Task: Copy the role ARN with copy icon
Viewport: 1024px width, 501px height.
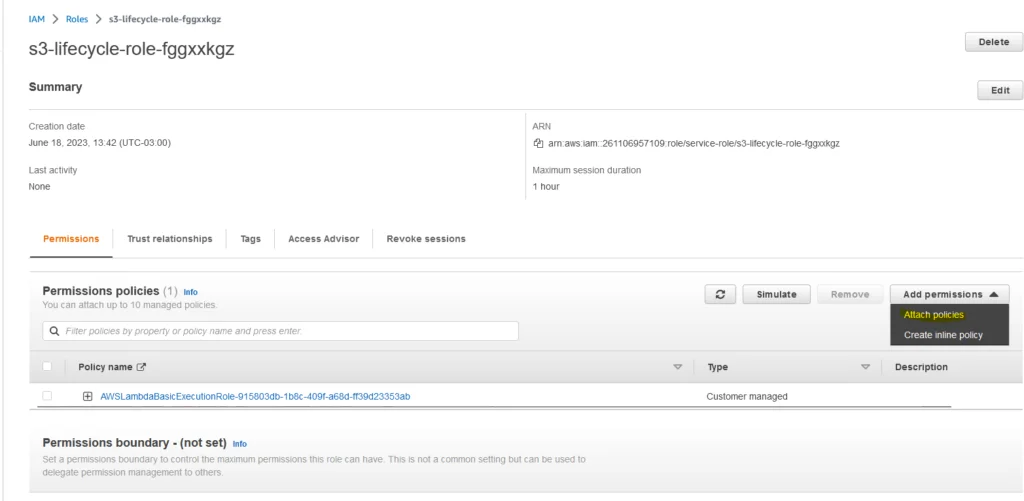Action: (x=538, y=143)
